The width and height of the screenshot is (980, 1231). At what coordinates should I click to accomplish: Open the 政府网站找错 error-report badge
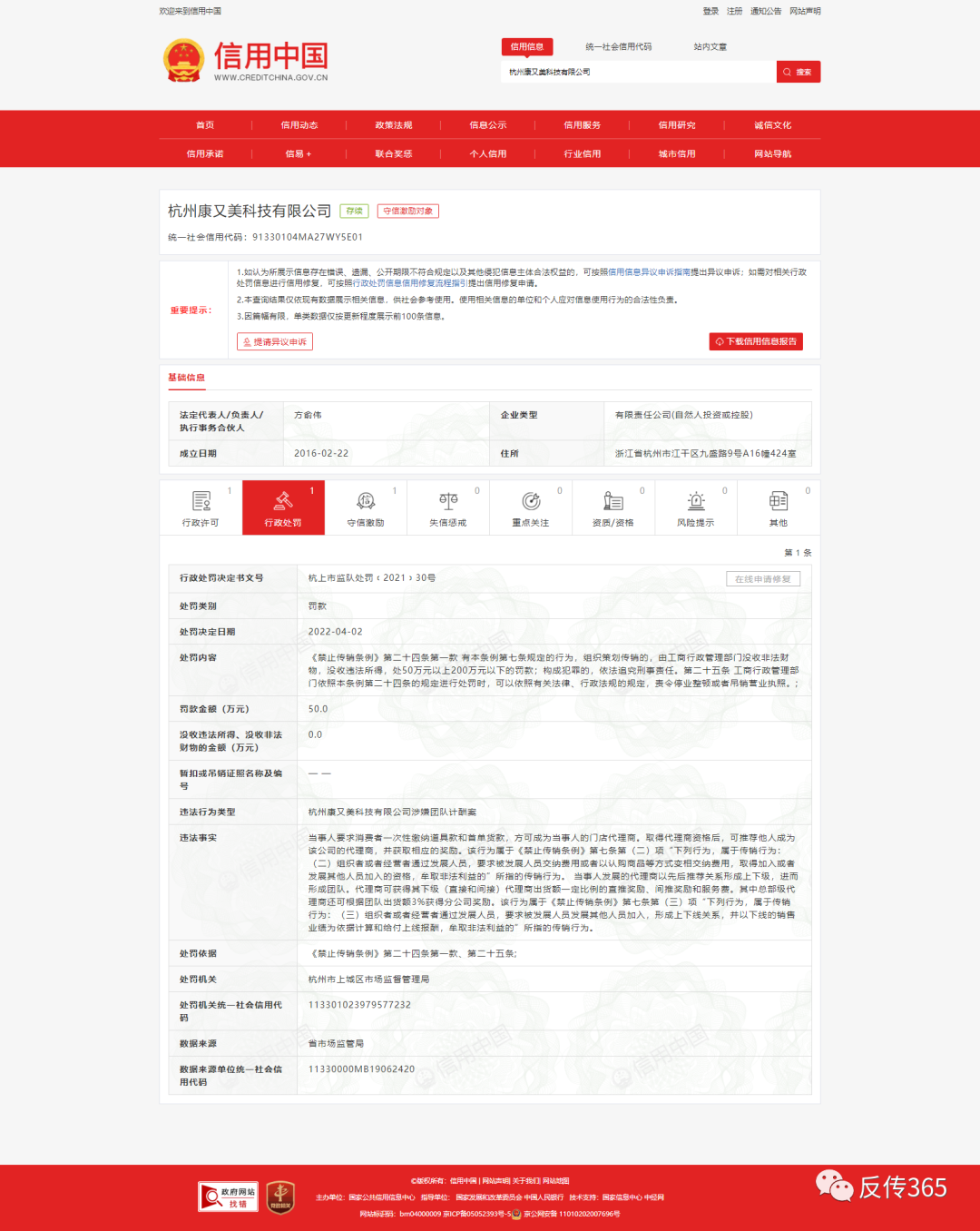point(227,1197)
